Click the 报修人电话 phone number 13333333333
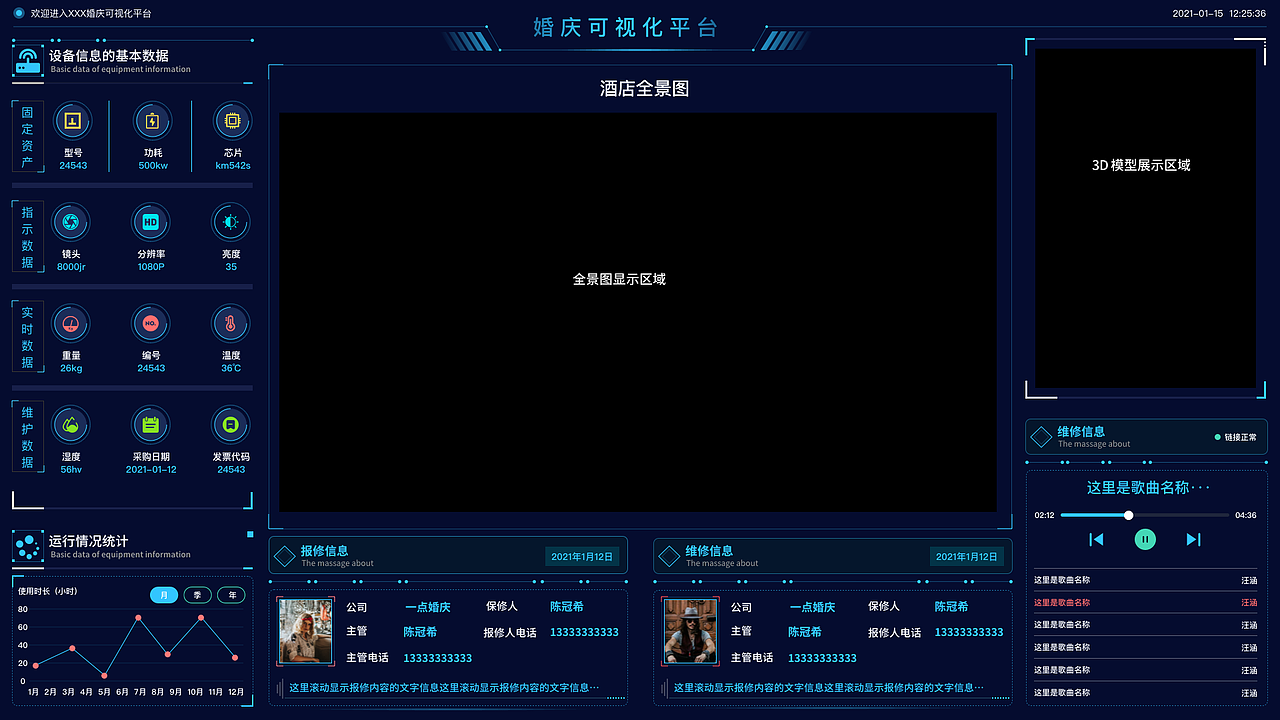This screenshot has width=1280, height=720. (584, 632)
